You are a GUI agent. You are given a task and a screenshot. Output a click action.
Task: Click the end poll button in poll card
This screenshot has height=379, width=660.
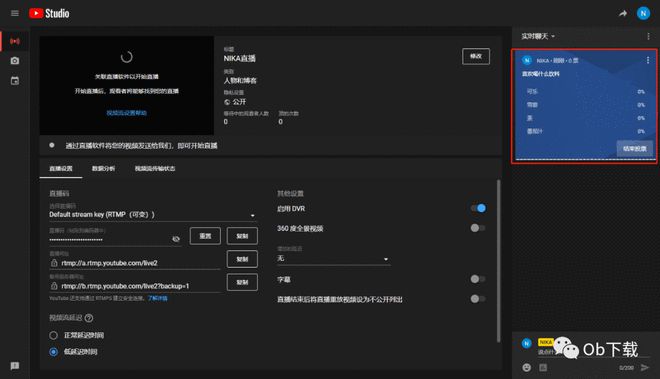point(635,149)
